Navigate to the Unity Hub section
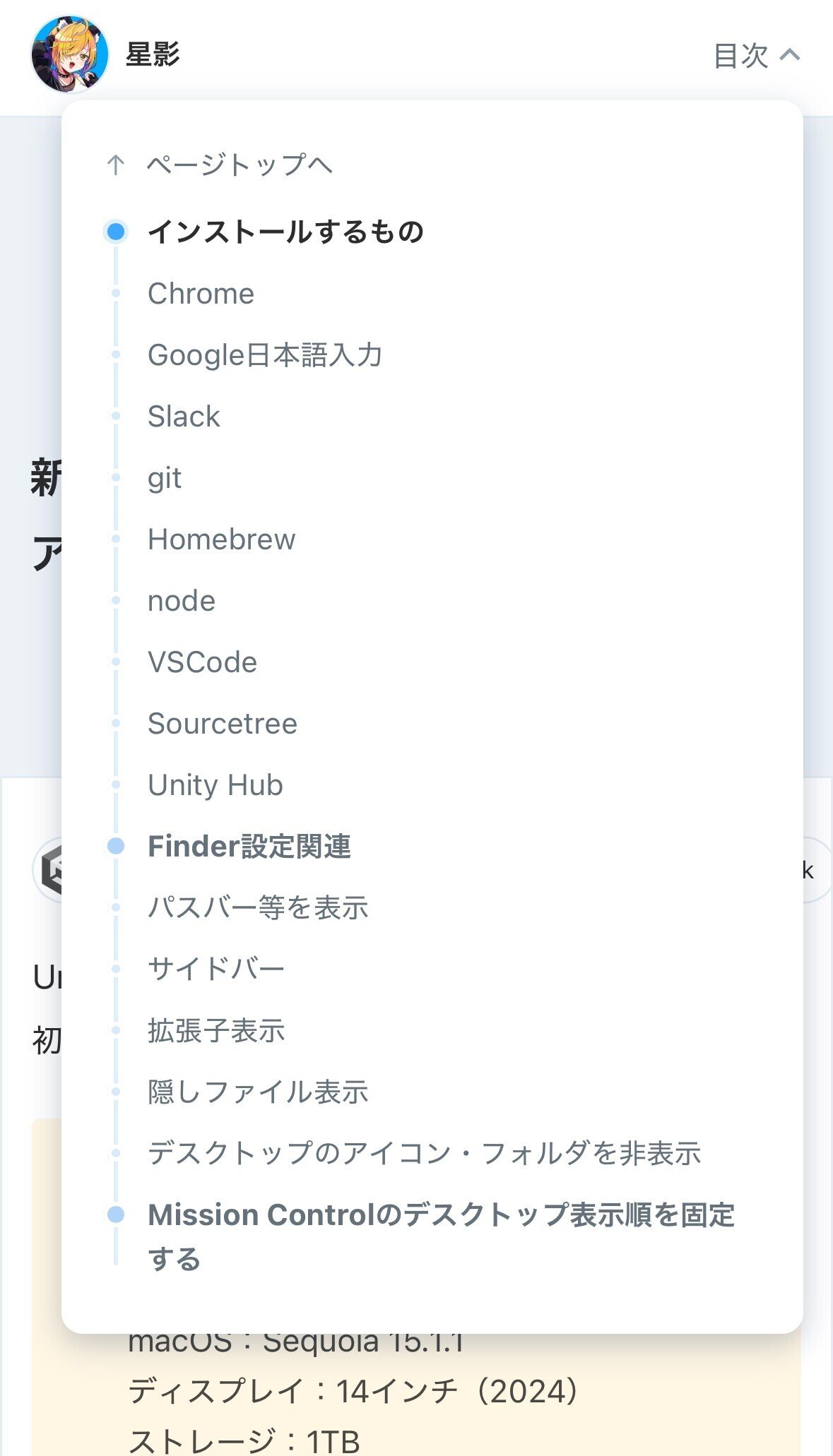 [x=215, y=784]
